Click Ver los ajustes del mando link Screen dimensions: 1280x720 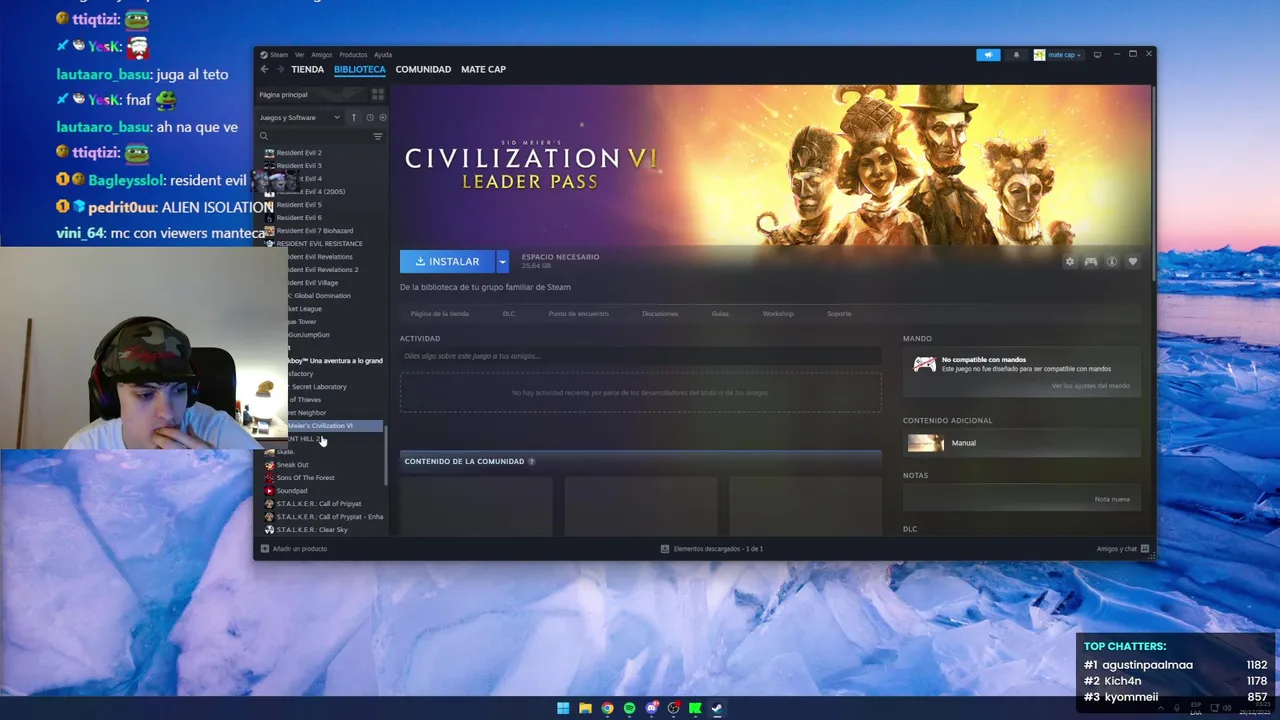pos(1090,386)
